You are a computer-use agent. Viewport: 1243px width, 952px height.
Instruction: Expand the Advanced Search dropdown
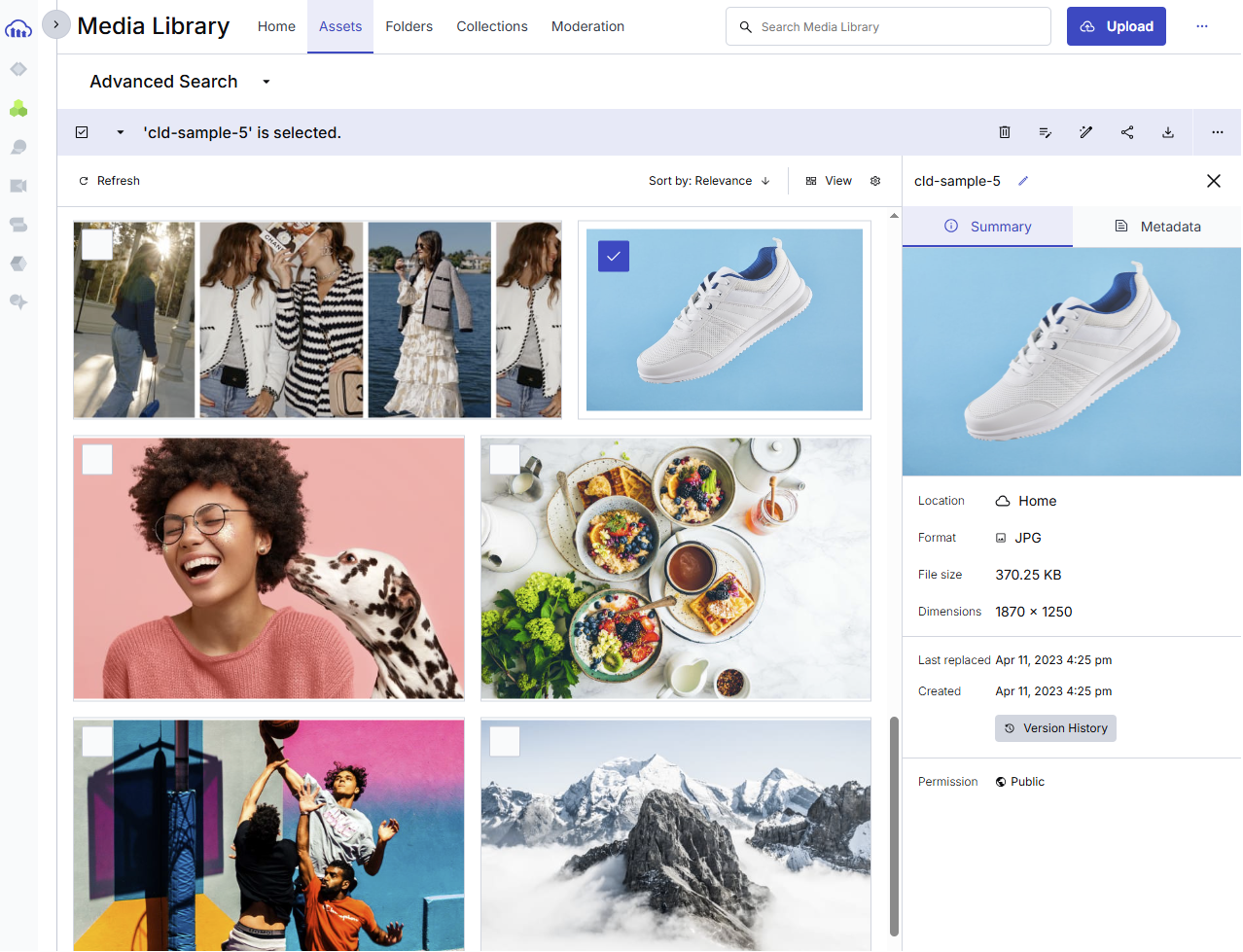(x=266, y=82)
